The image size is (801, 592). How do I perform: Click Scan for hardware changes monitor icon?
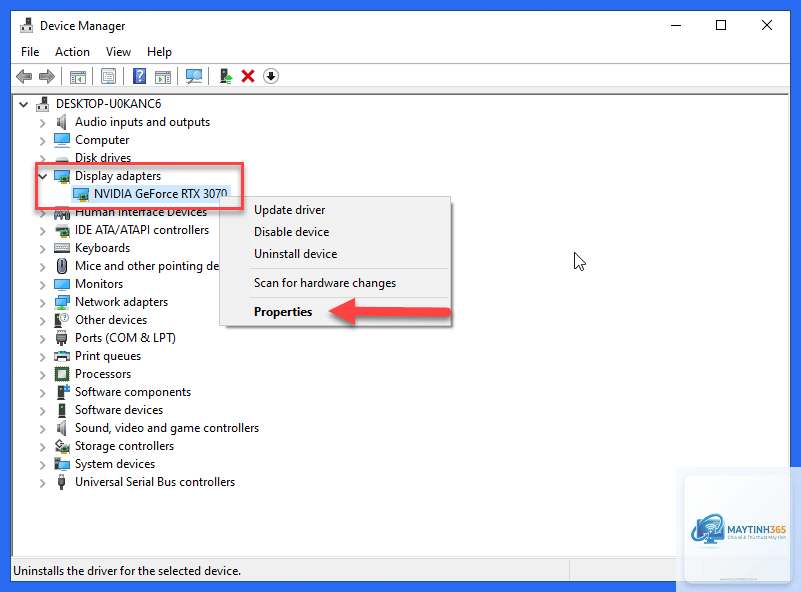point(194,77)
